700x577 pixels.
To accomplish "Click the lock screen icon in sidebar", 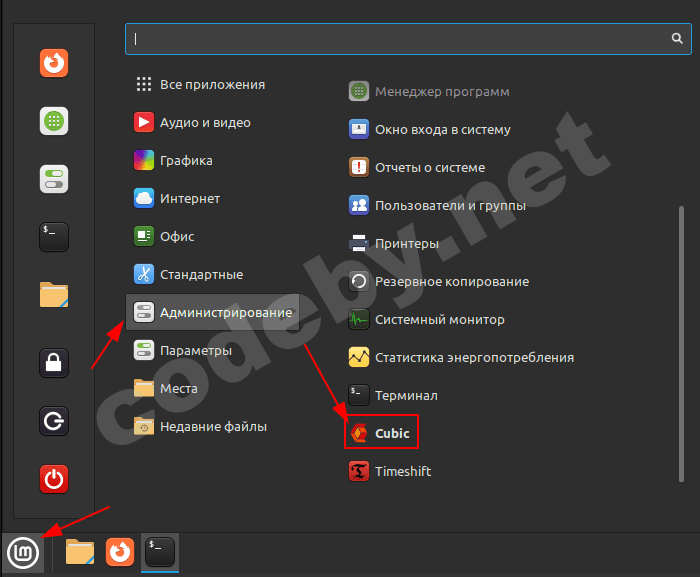I will (x=54, y=363).
